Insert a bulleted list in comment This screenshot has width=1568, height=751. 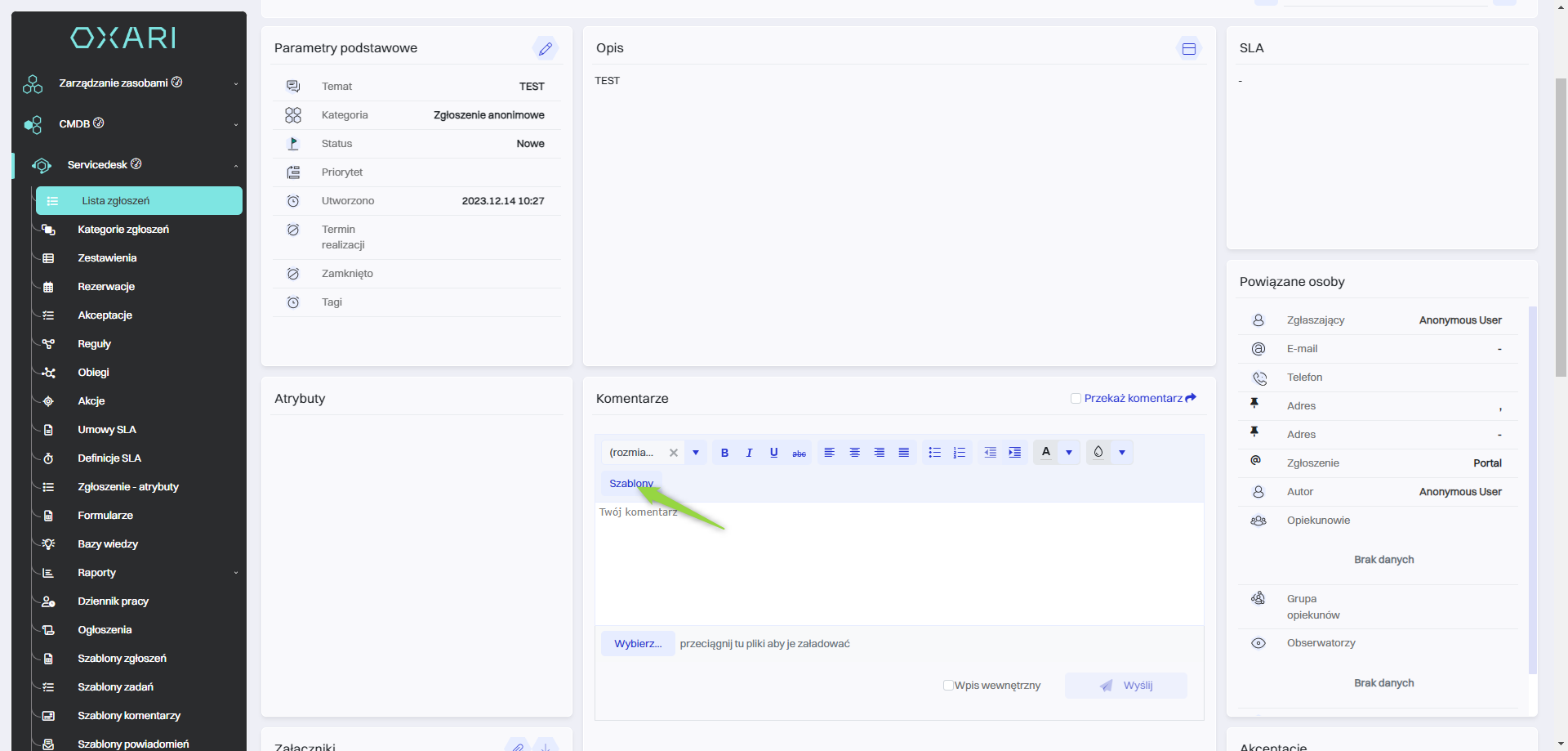click(x=935, y=453)
